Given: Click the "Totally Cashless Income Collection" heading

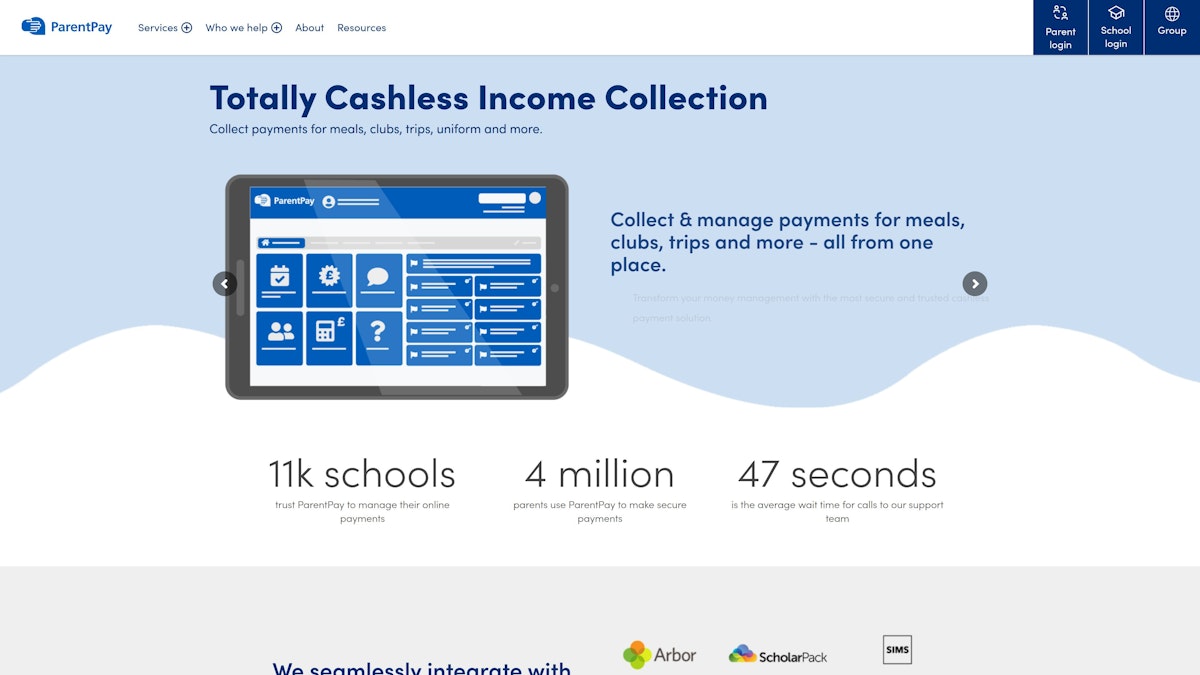Looking at the screenshot, I should click(x=489, y=98).
